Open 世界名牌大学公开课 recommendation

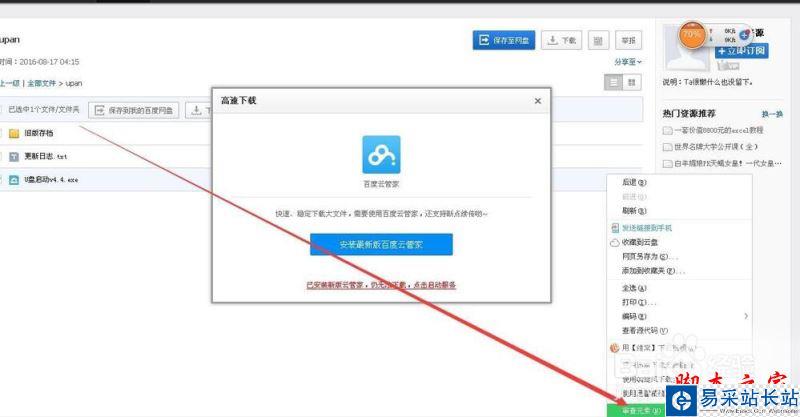tap(716, 147)
